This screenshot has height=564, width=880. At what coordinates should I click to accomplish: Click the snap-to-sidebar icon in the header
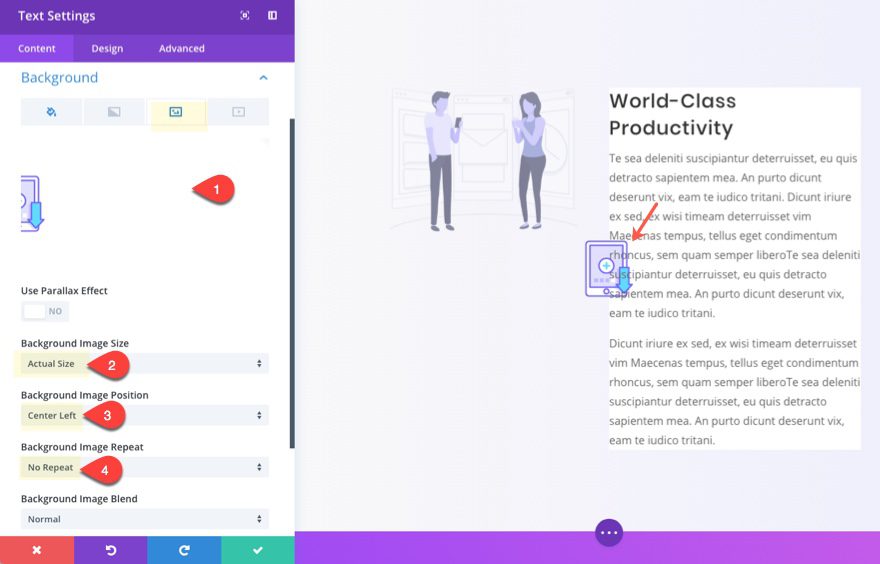pyautogui.click(x=272, y=16)
